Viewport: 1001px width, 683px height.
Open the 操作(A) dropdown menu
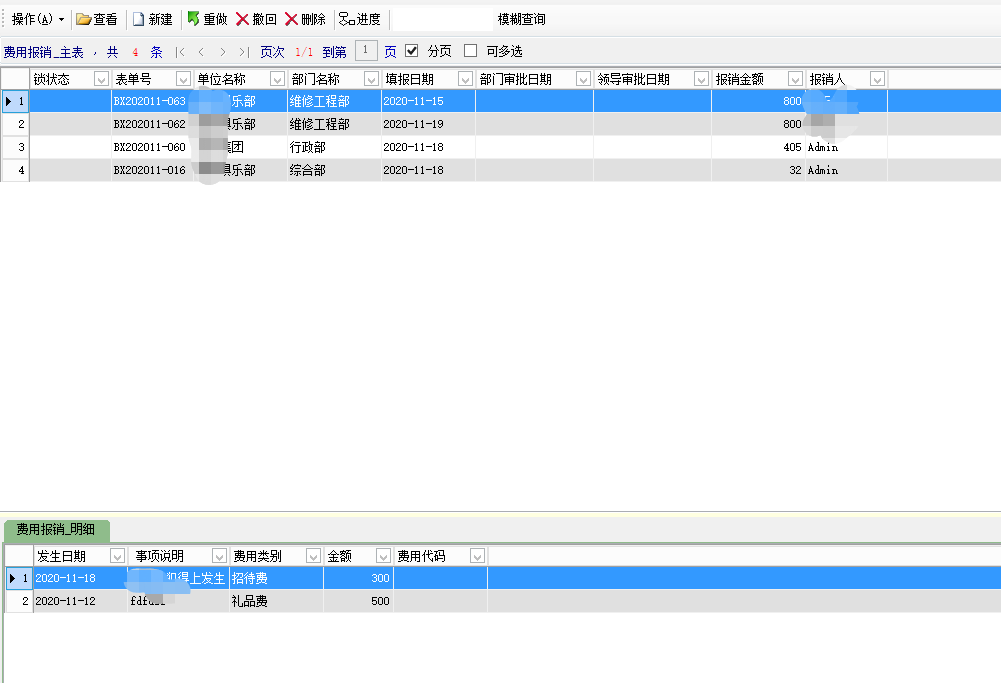(38, 19)
